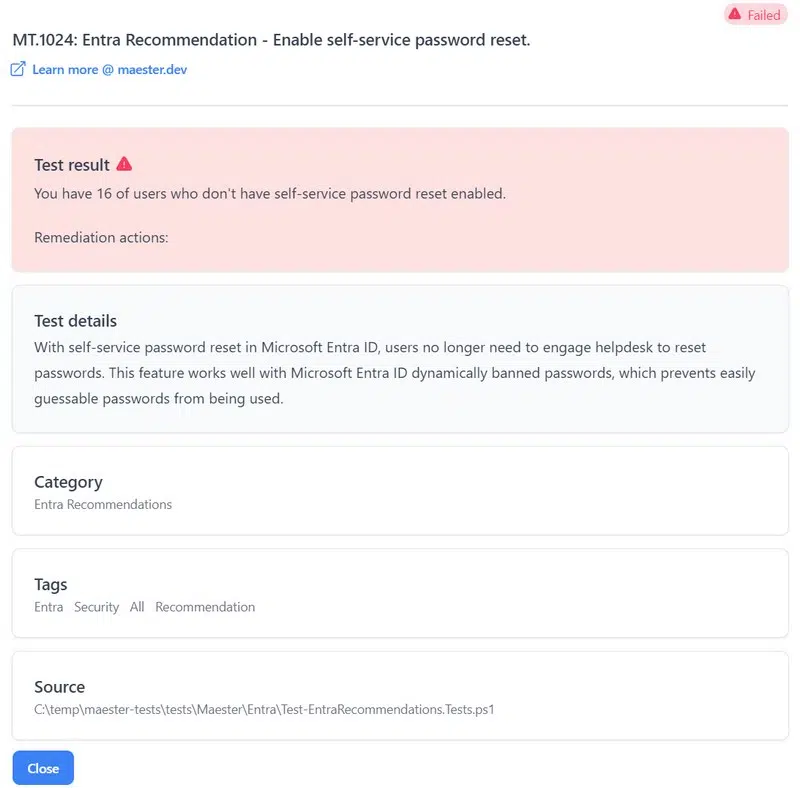Click the Remediation actions text
This screenshot has width=800, height=788.
pos(101,238)
